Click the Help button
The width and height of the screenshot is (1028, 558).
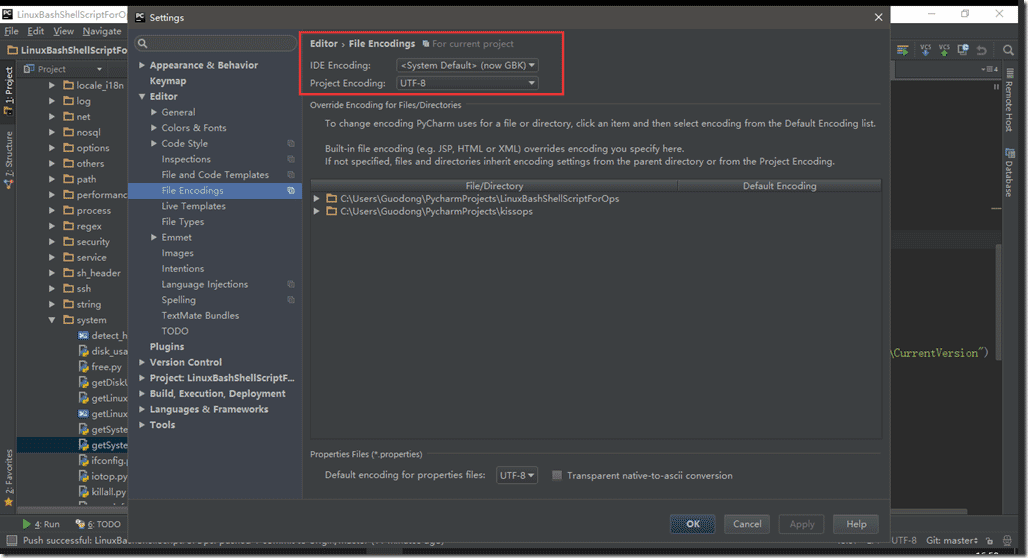coord(856,524)
